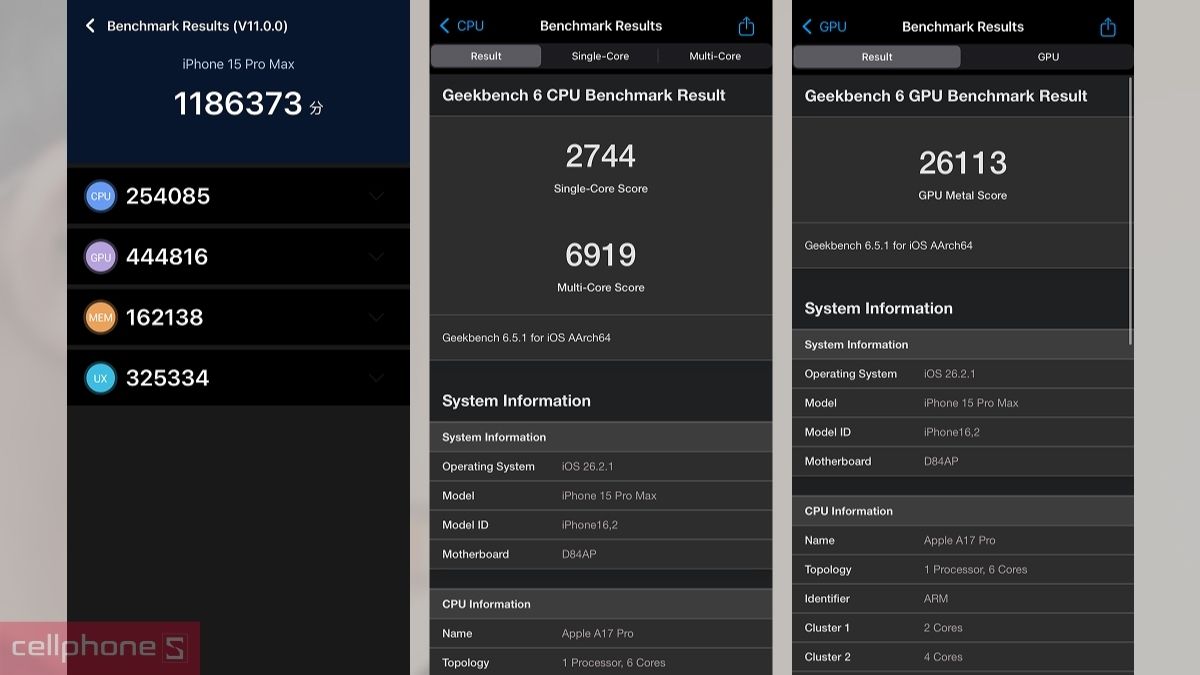Switch to the Multi-Core tab
Viewport: 1200px width, 675px height.
pos(715,56)
